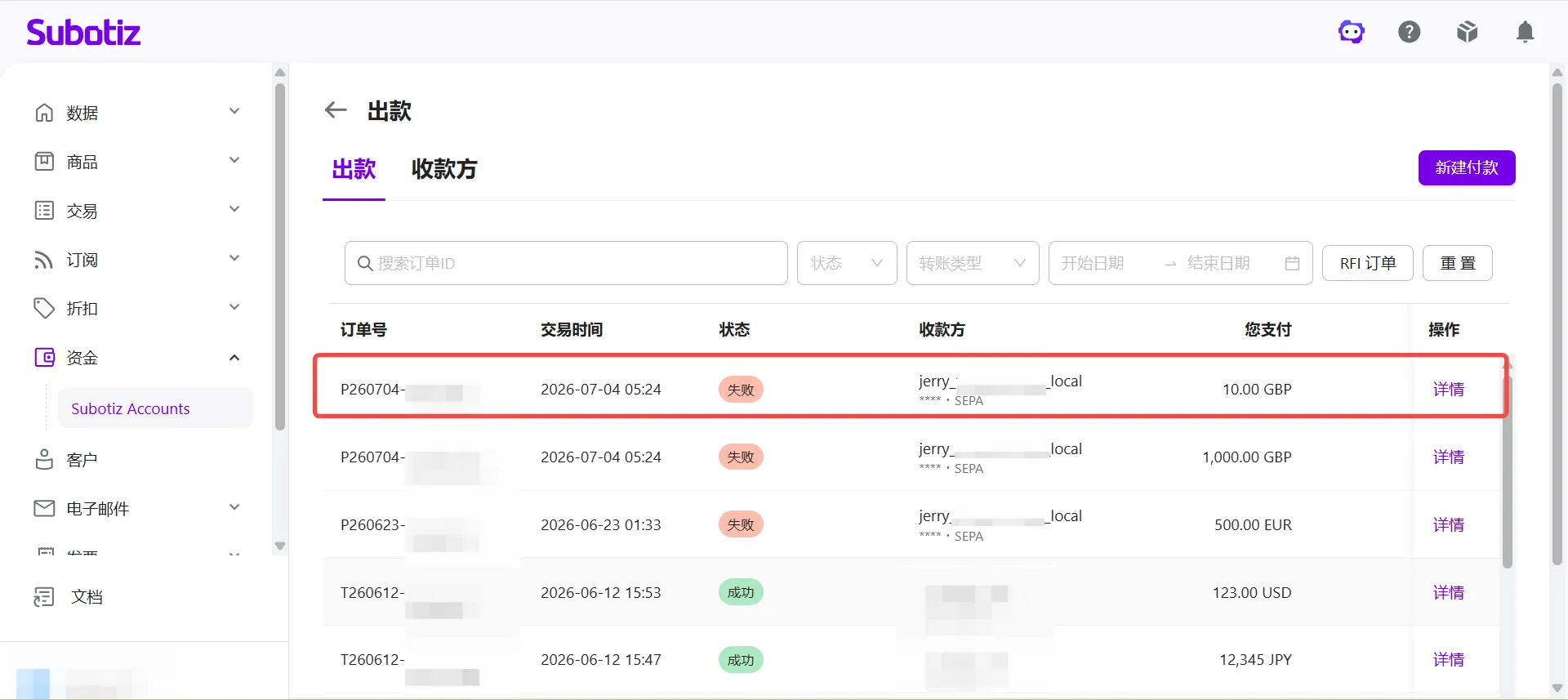
Task: Open the 转账类型 filter dropdown
Action: [x=973, y=263]
